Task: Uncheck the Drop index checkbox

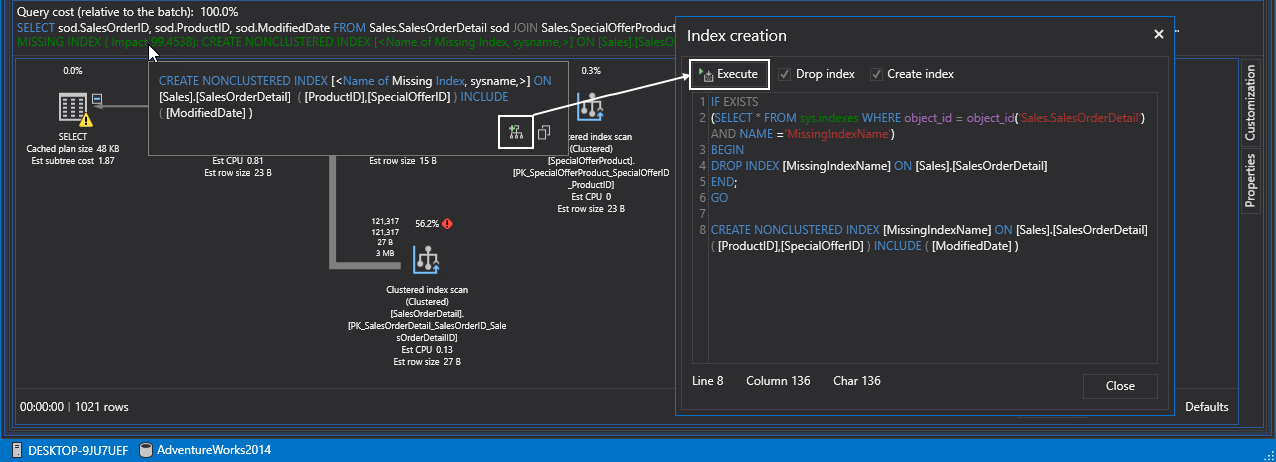Action: pyautogui.click(x=785, y=74)
